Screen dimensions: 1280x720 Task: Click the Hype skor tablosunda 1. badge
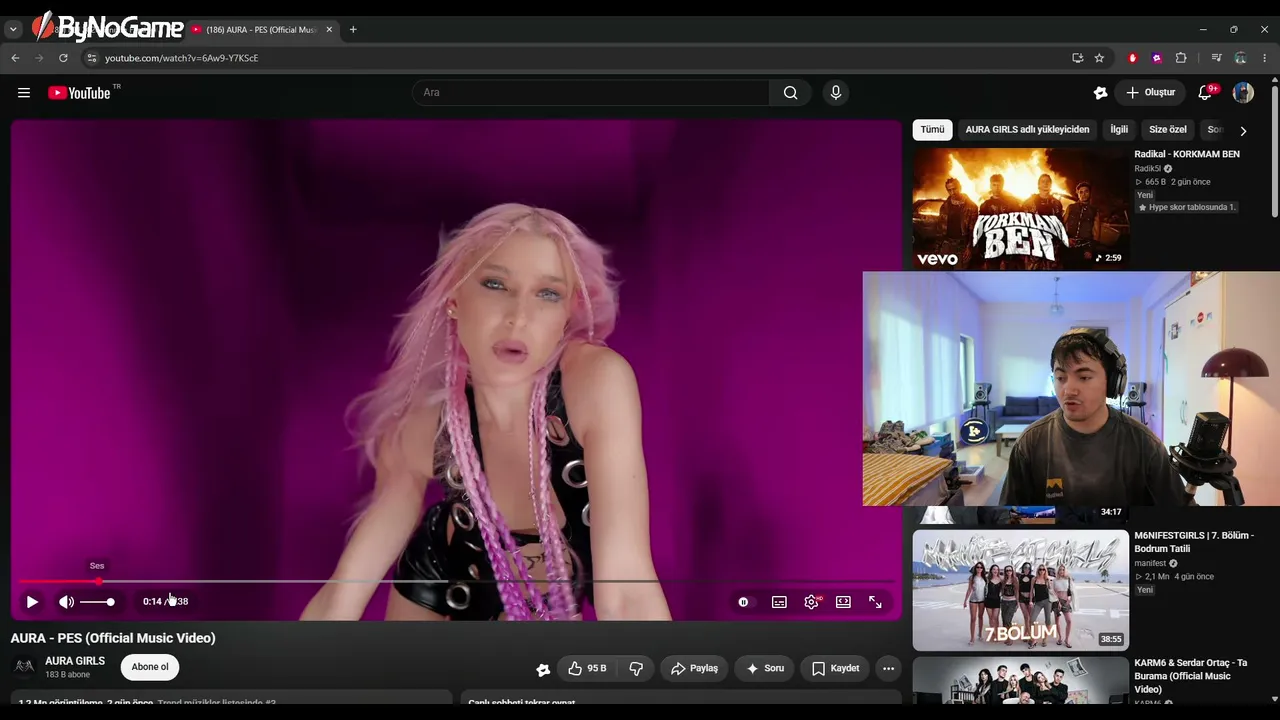[x=1187, y=207]
